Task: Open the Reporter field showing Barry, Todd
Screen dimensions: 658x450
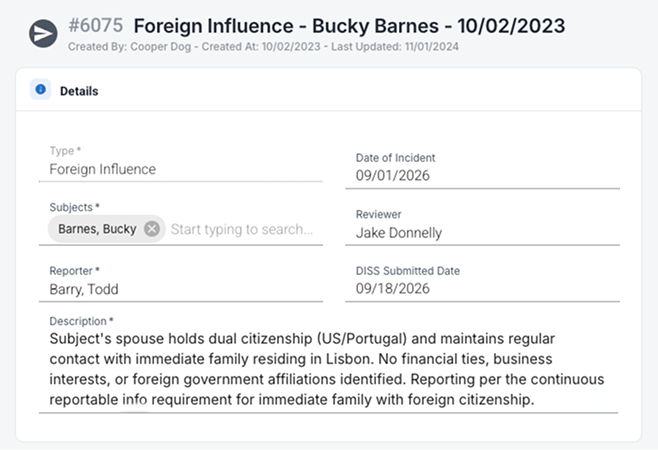Action: [181, 289]
